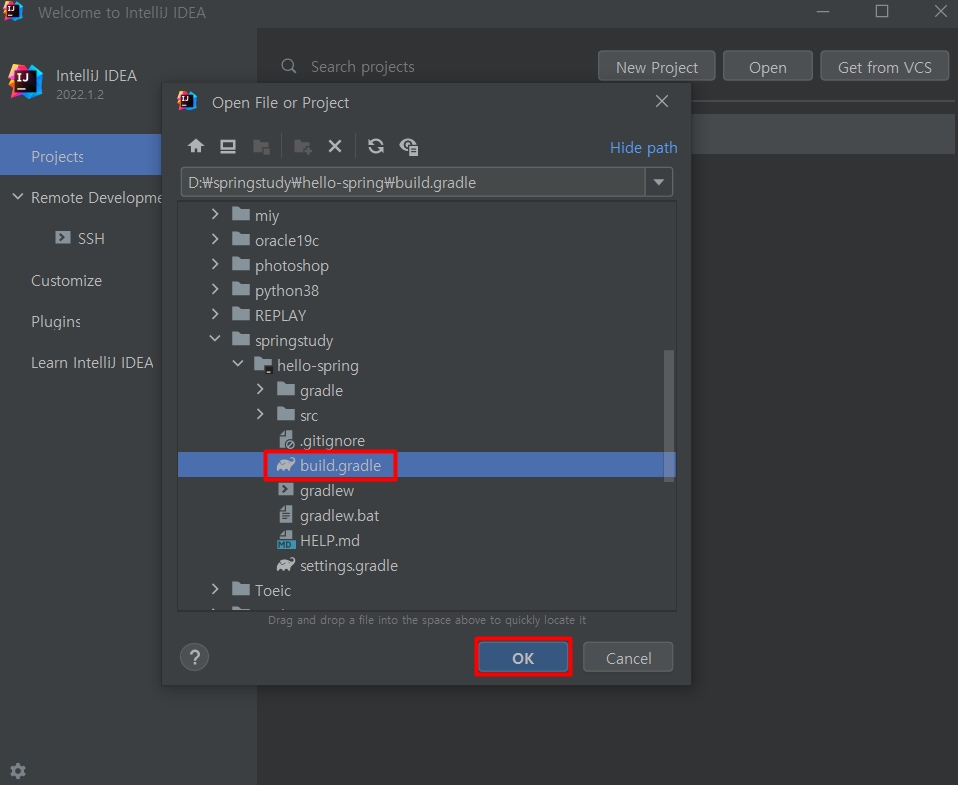Viewport: 958px width, 785px height.
Task: Click the hello-spring project folder icon
Action: (263, 365)
